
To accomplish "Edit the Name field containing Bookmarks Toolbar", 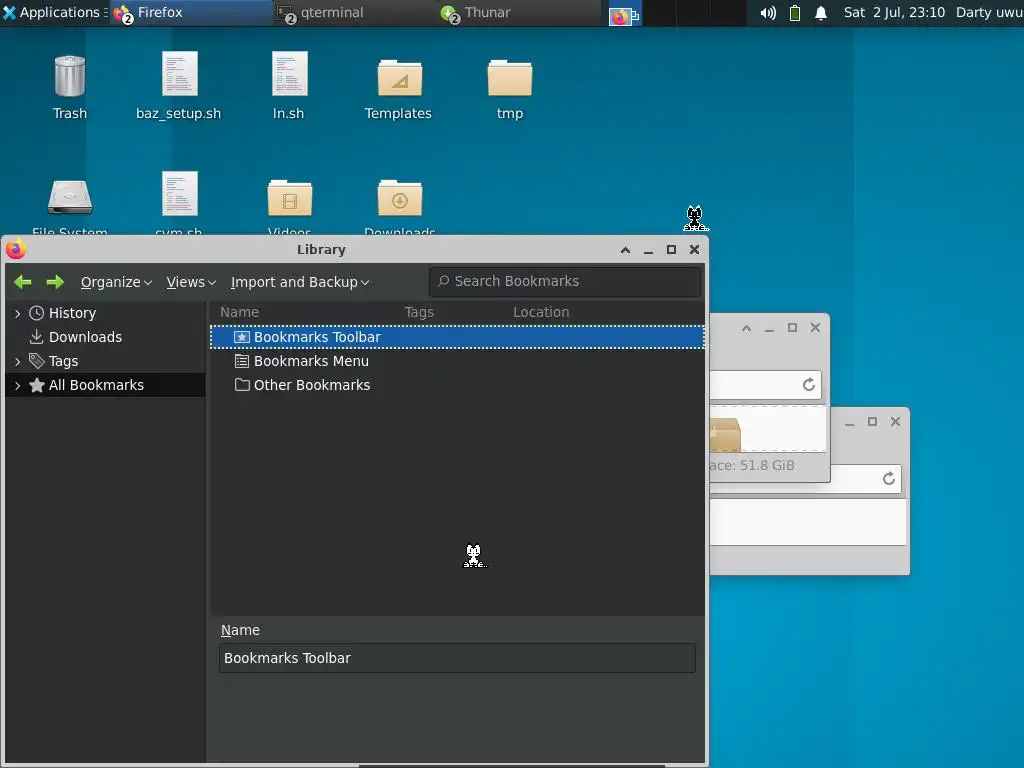I will tap(457, 658).
